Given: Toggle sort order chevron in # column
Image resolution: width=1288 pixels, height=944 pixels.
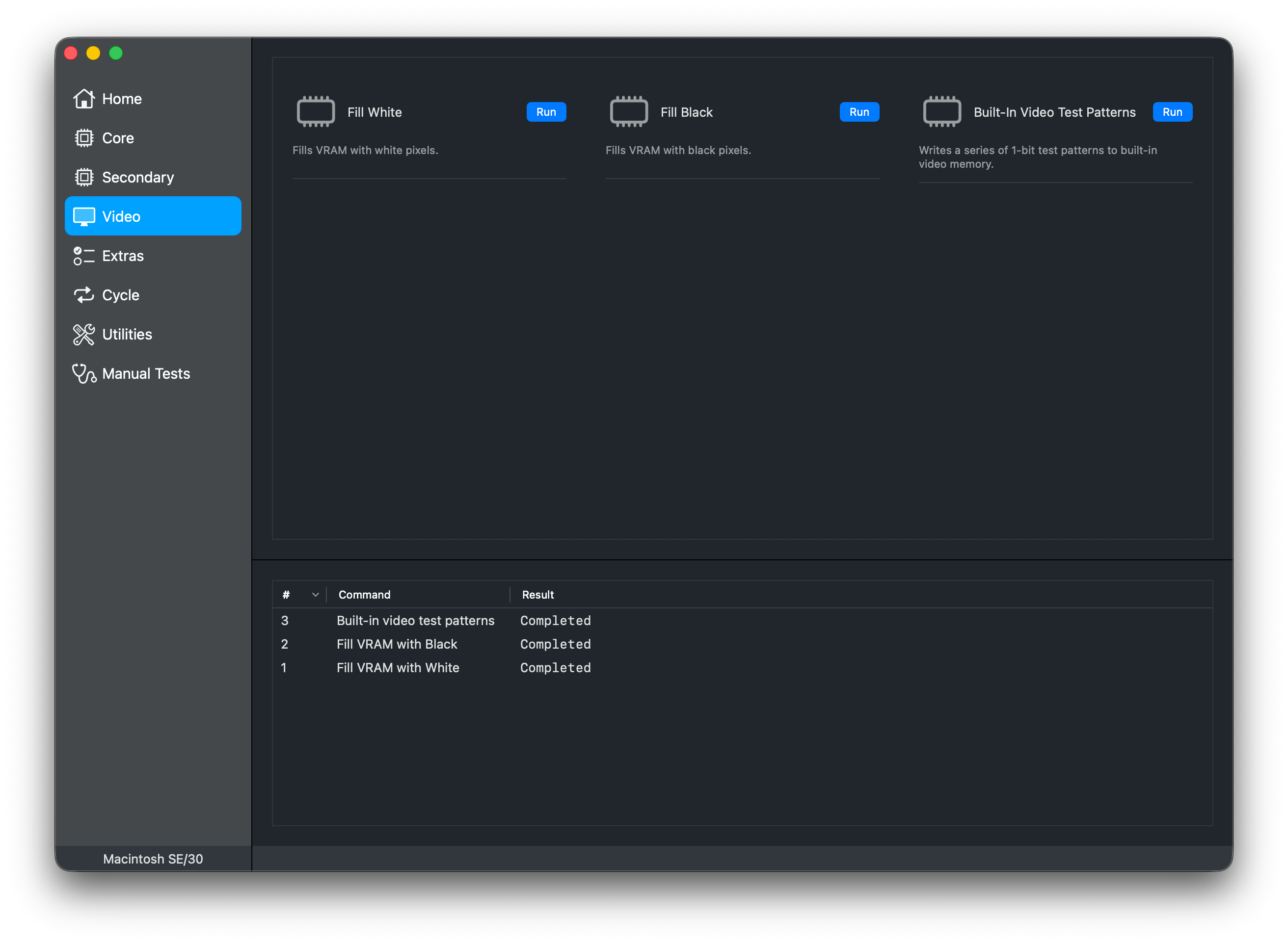Looking at the screenshot, I should [x=315, y=595].
